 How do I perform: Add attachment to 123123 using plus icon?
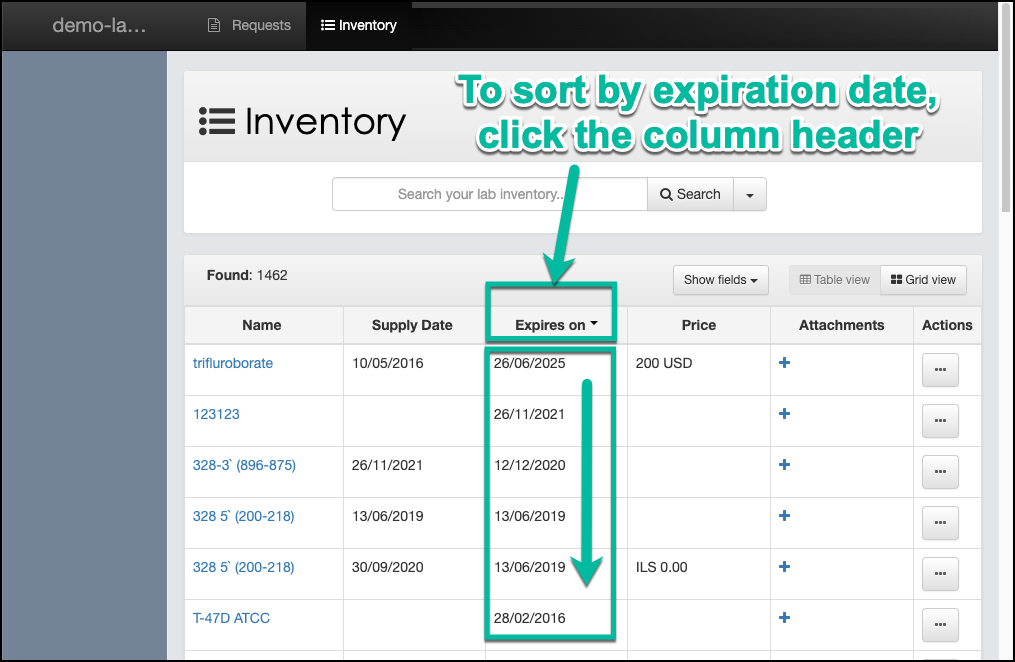point(784,413)
